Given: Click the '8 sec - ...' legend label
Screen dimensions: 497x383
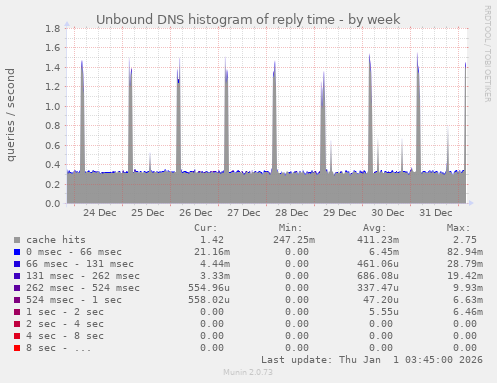Looking at the screenshot, I should point(58,348).
